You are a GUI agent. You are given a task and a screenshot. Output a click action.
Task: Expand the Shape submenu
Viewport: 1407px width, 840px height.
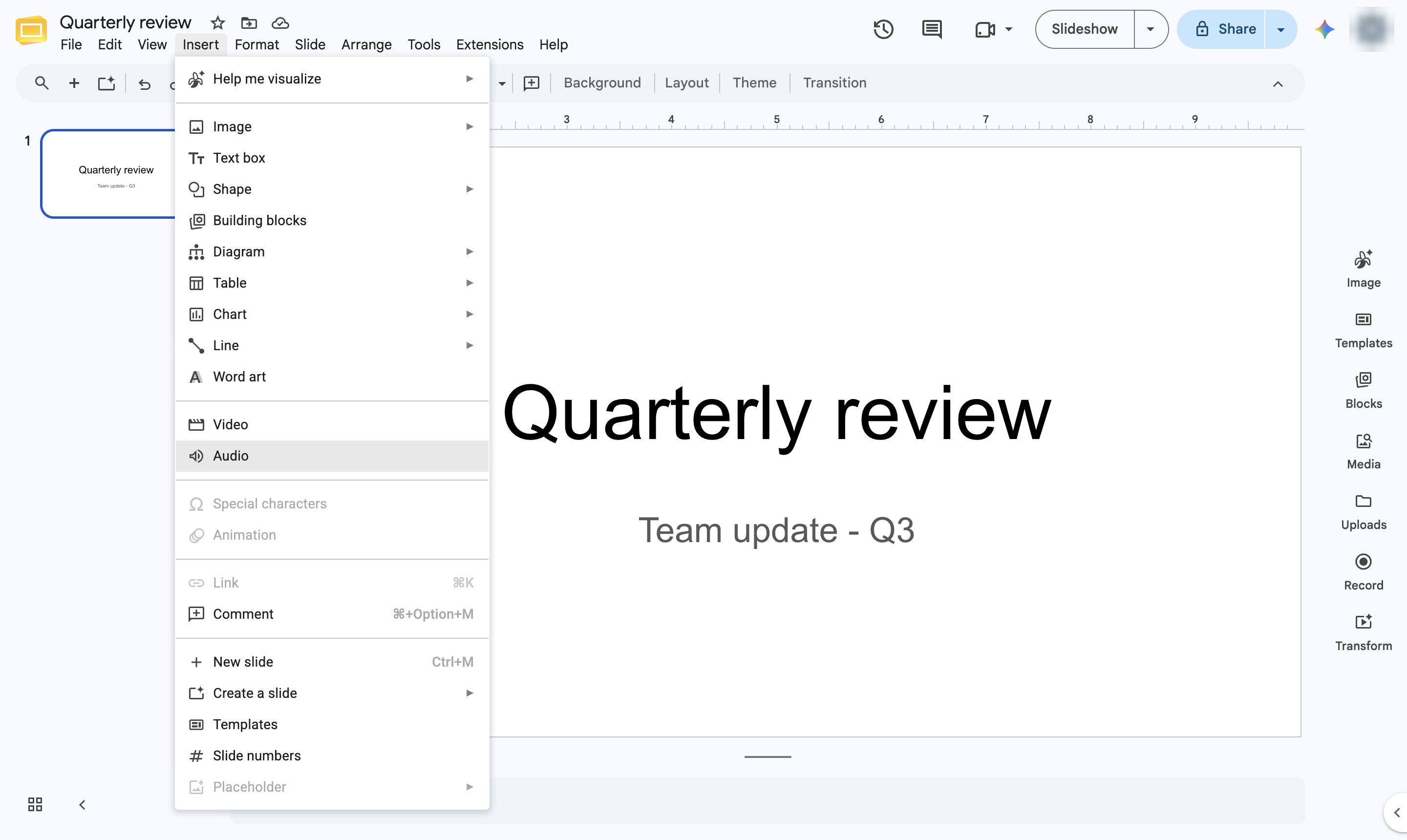[x=332, y=189]
